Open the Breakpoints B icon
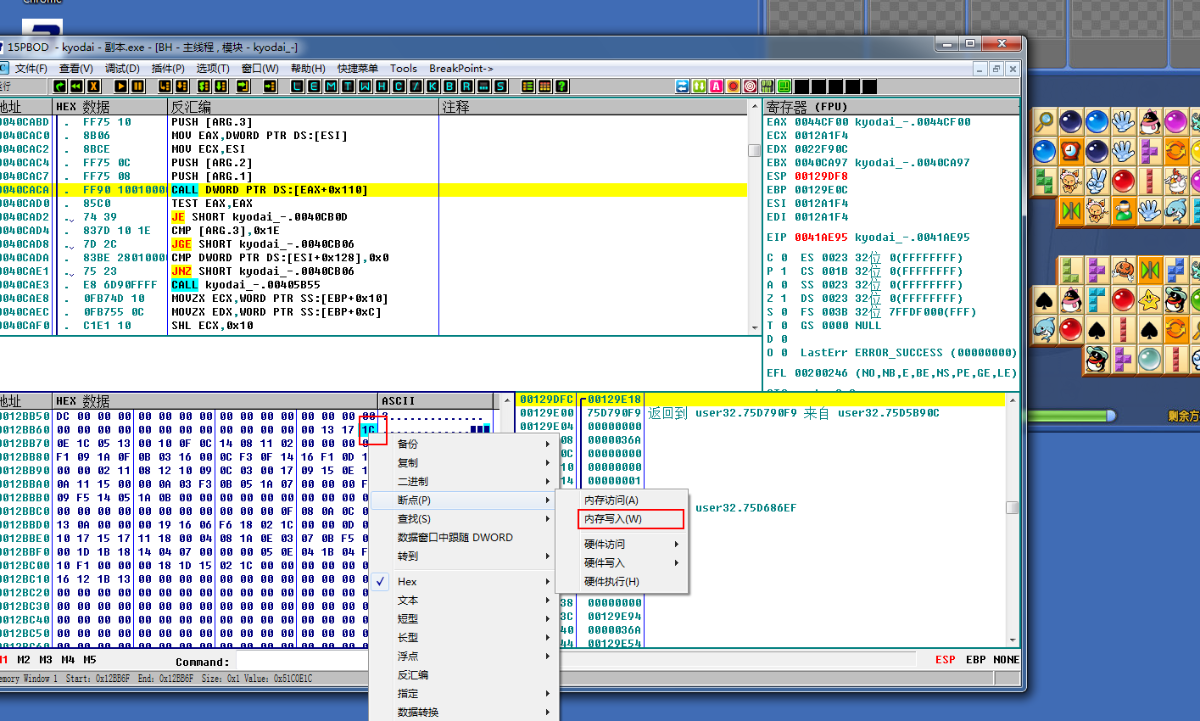The height and width of the screenshot is (721, 1200). pyautogui.click(x=449, y=86)
